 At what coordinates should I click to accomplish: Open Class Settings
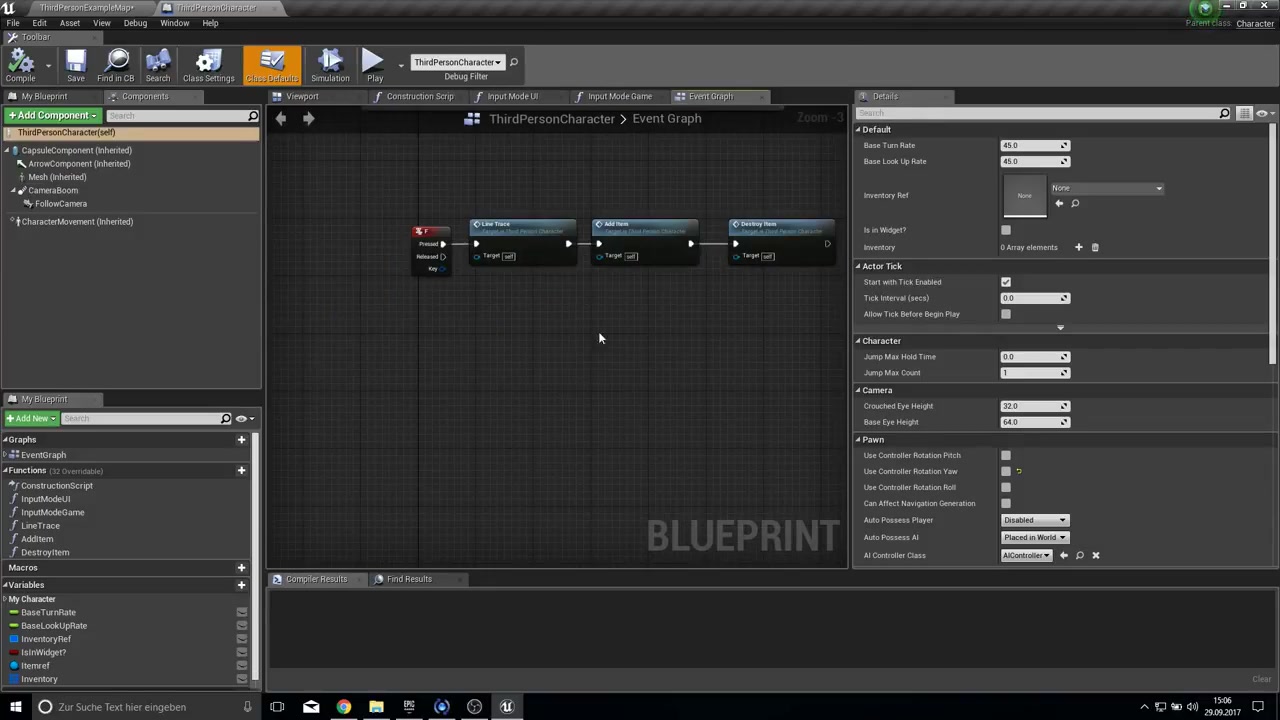(208, 66)
